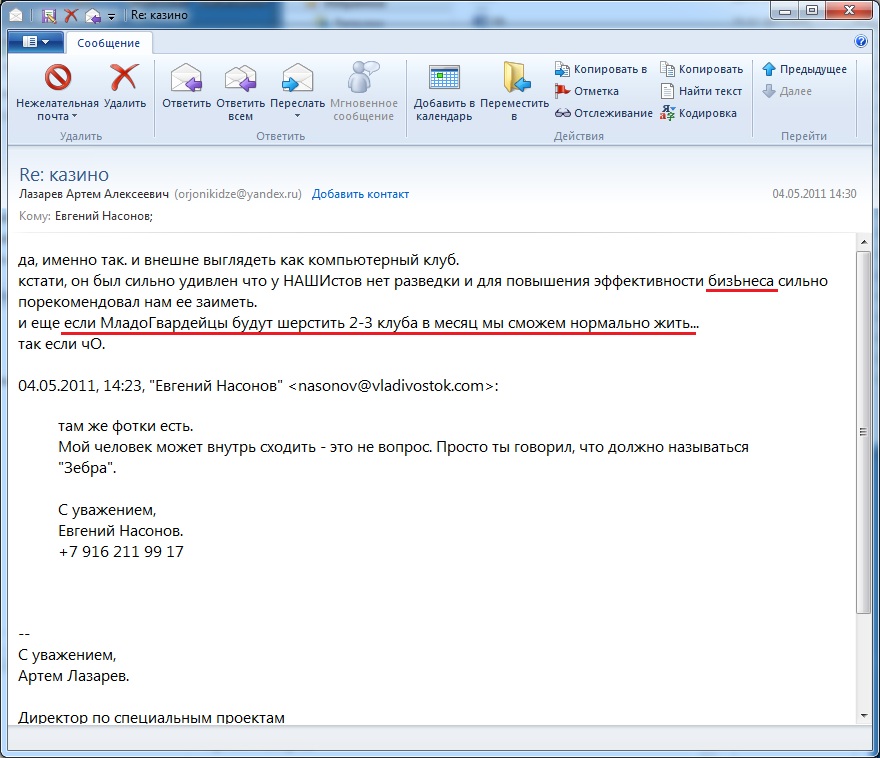Click Отслеживание to watch the conversation
Viewport: 880px width, 758px height.
[603, 113]
